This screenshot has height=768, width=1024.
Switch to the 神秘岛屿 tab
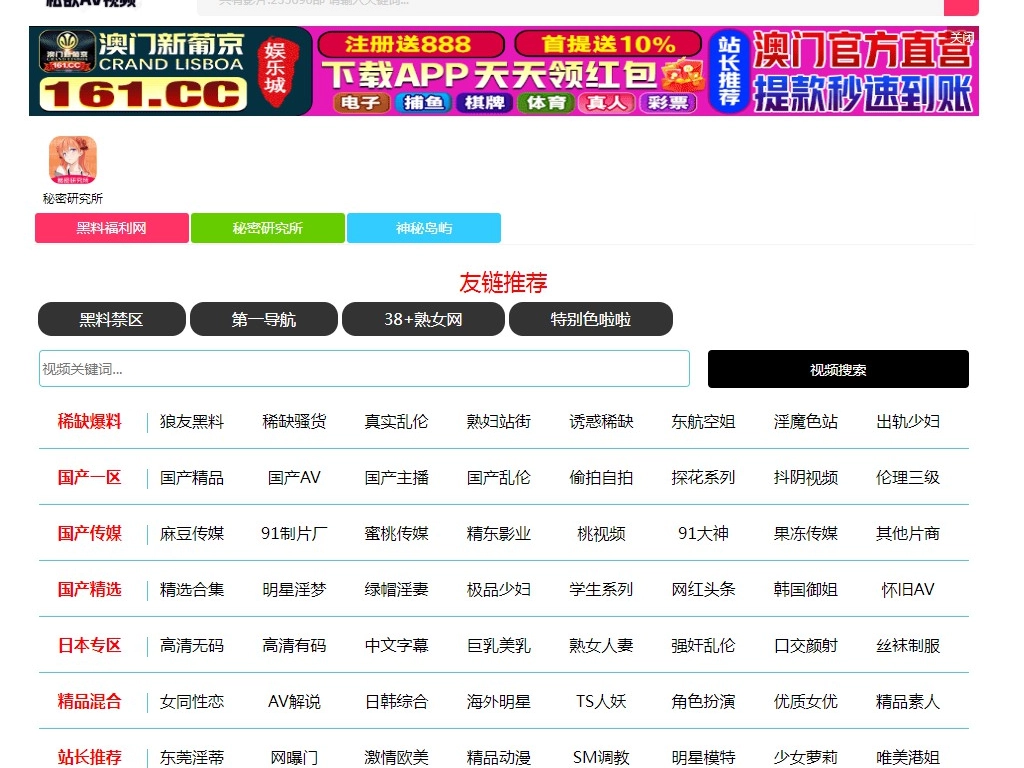(423, 228)
